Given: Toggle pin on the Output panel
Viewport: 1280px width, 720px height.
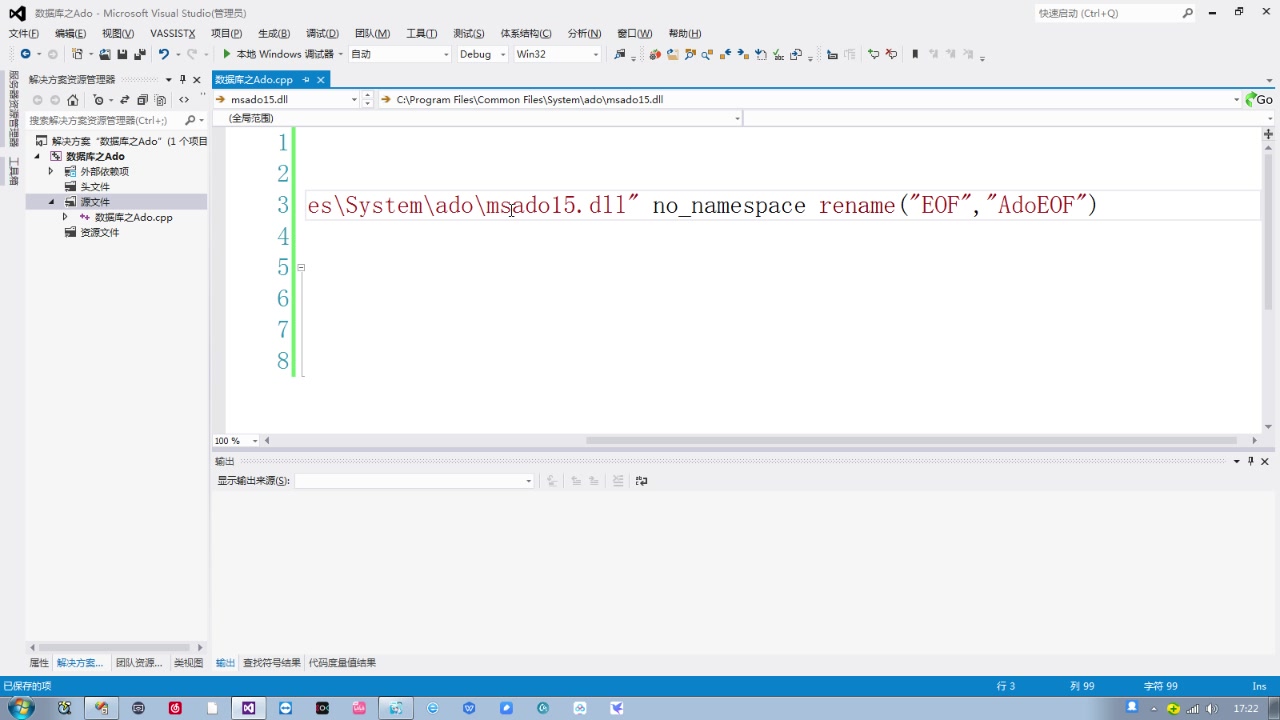Looking at the screenshot, I should pos(1250,461).
